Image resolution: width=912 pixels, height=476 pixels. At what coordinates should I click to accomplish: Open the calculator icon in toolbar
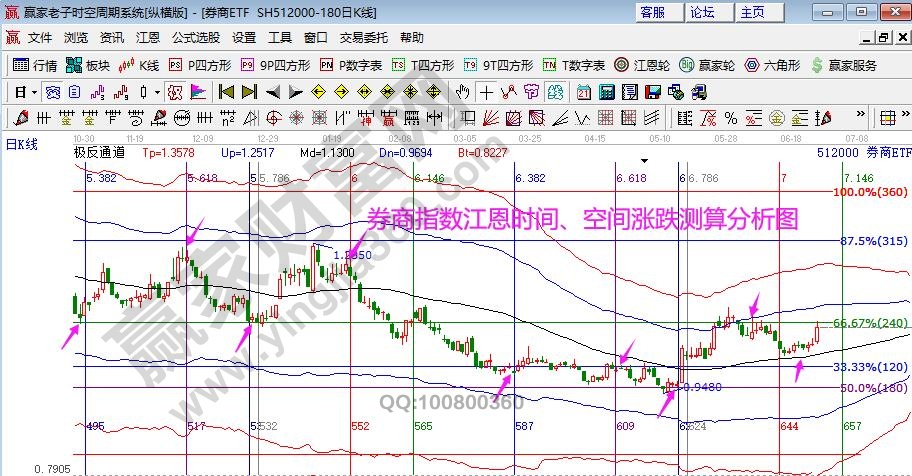(x=606, y=92)
